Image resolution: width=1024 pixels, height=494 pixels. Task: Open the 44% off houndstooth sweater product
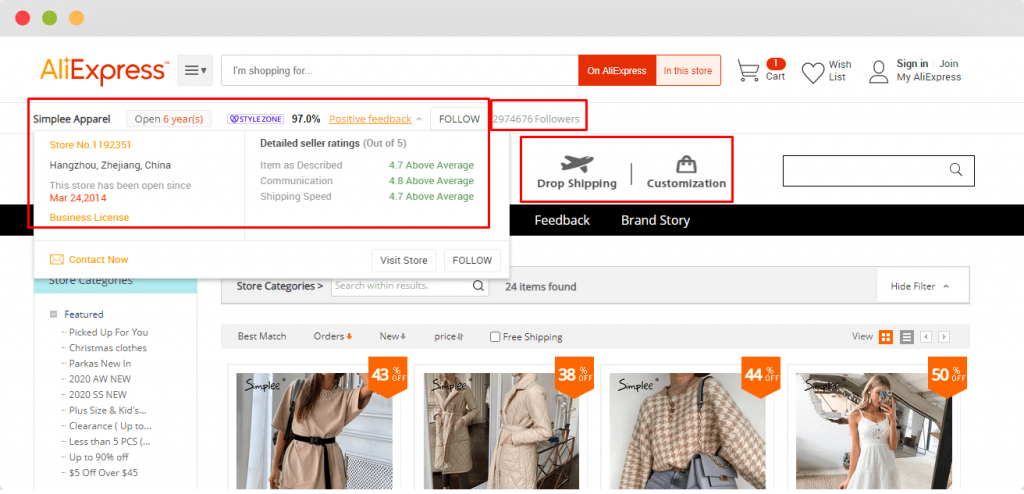pos(688,431)
